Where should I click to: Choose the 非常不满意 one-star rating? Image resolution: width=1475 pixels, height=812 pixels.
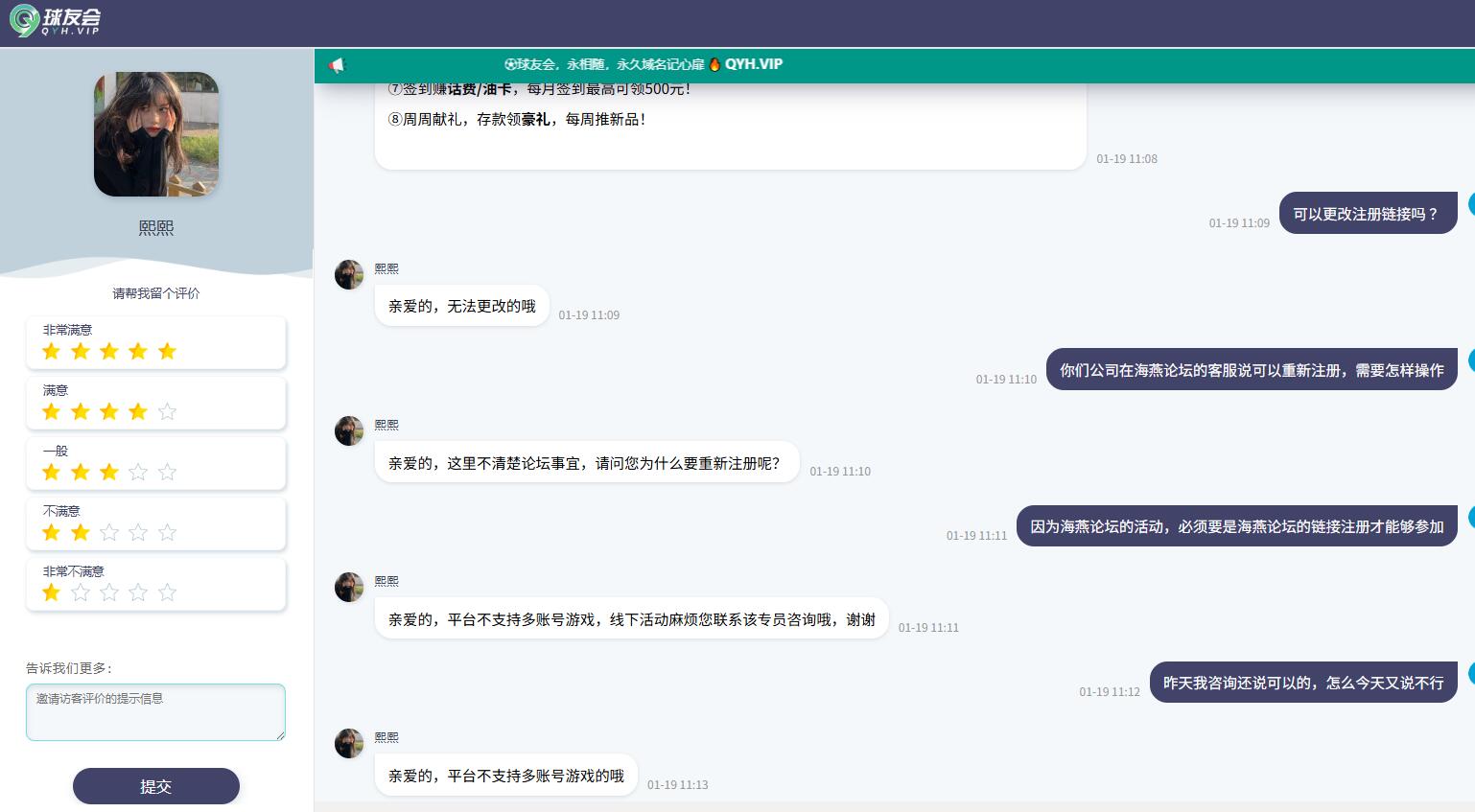155,584
